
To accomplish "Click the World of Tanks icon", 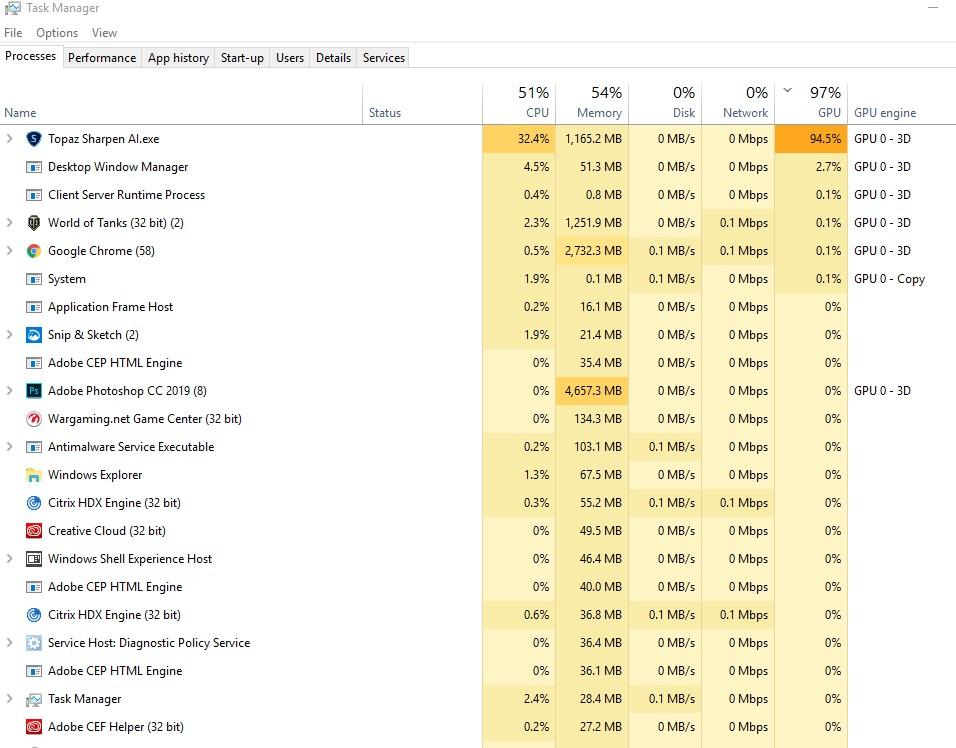I will pyautogui.click(x=34, y=223).
